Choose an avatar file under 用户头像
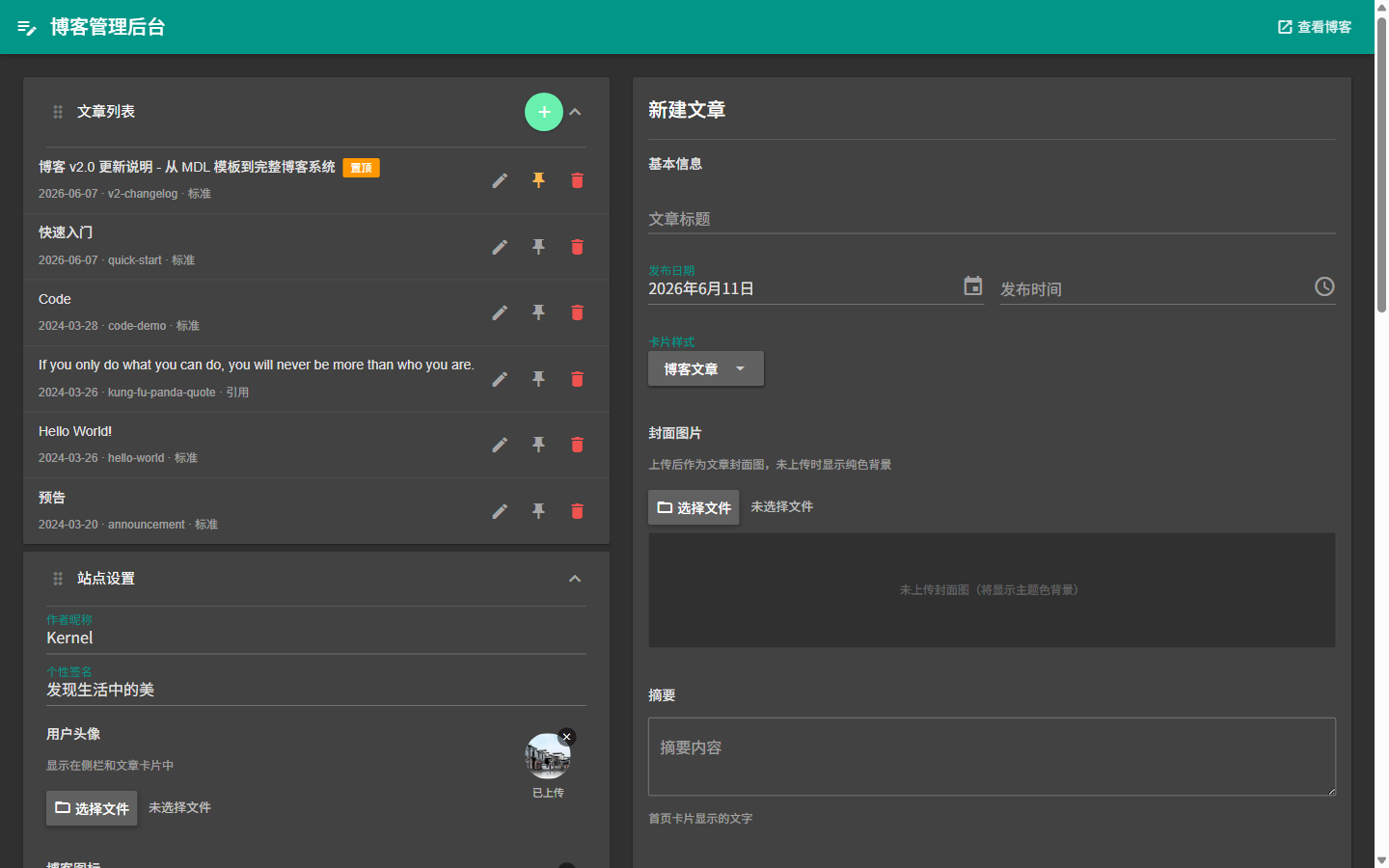The width and height of the screenshot is (1389, 868). point(92,808)
